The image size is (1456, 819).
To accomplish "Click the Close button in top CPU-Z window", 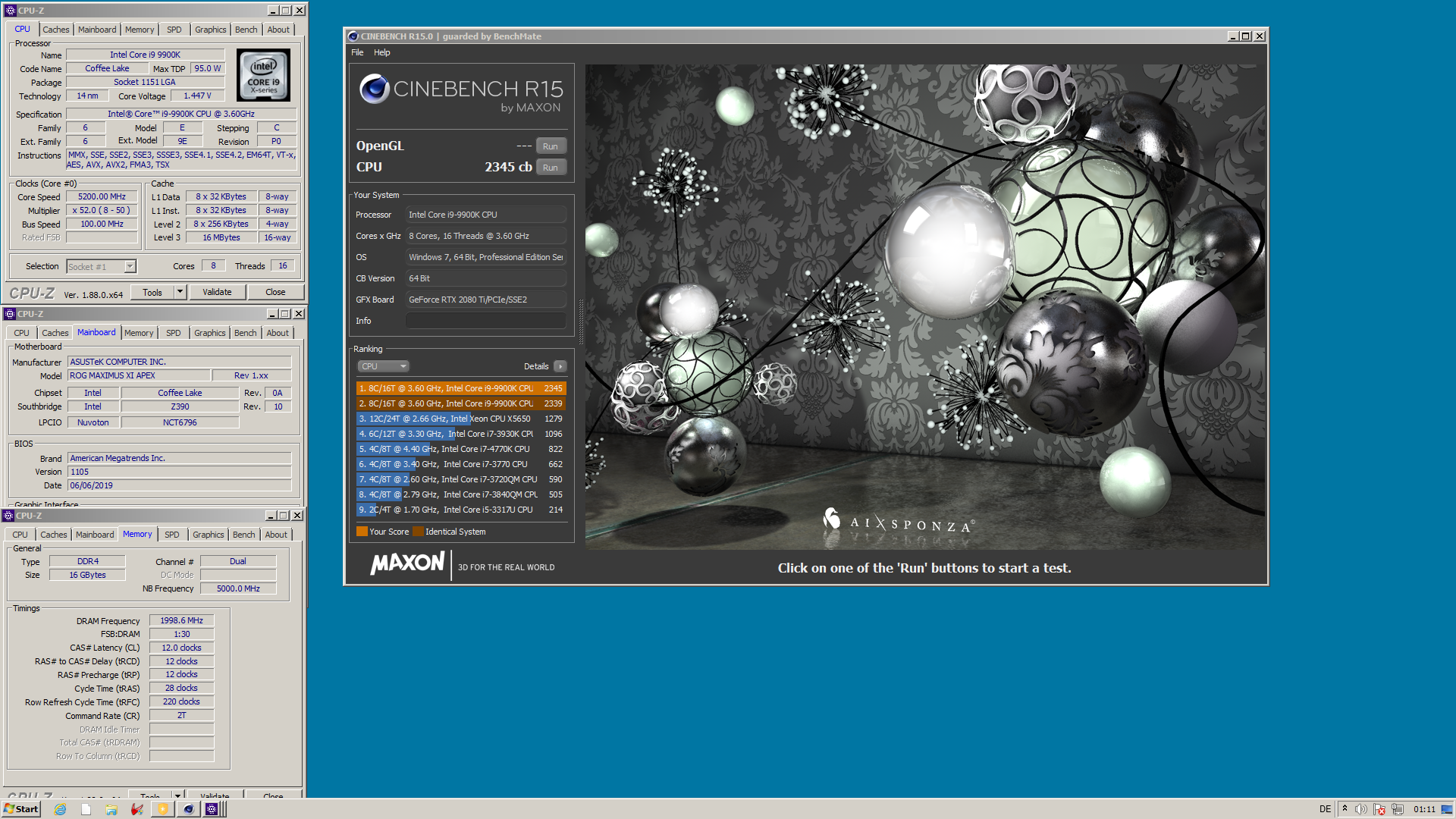I will tap(275, 292).
